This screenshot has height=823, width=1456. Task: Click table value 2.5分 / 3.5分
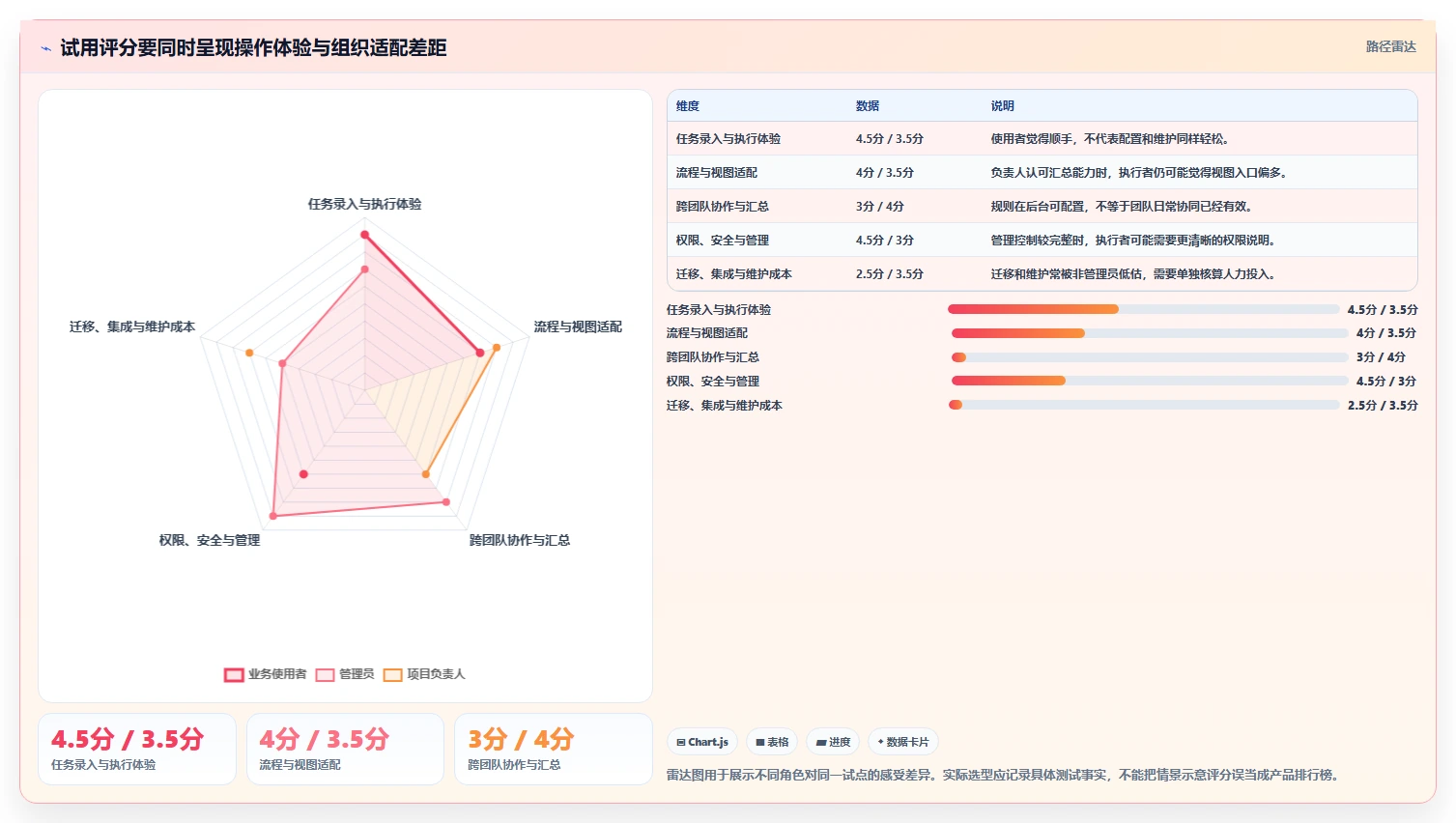coord(890,274)
